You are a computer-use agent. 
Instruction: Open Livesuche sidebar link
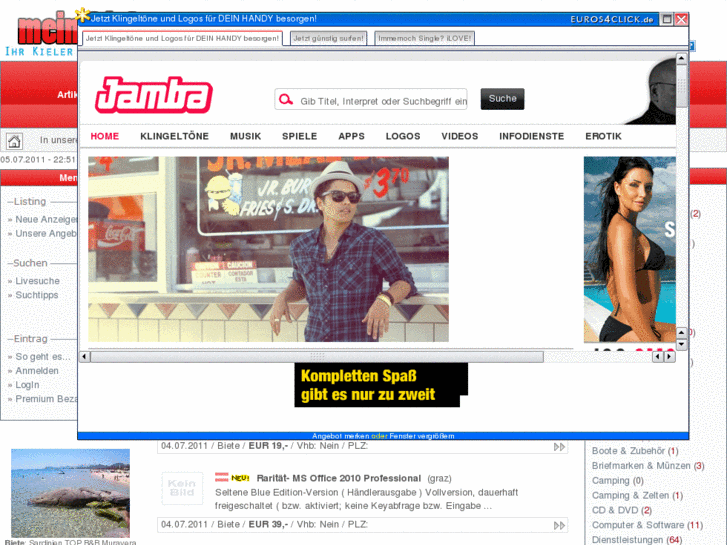click(x=38, y=281)
